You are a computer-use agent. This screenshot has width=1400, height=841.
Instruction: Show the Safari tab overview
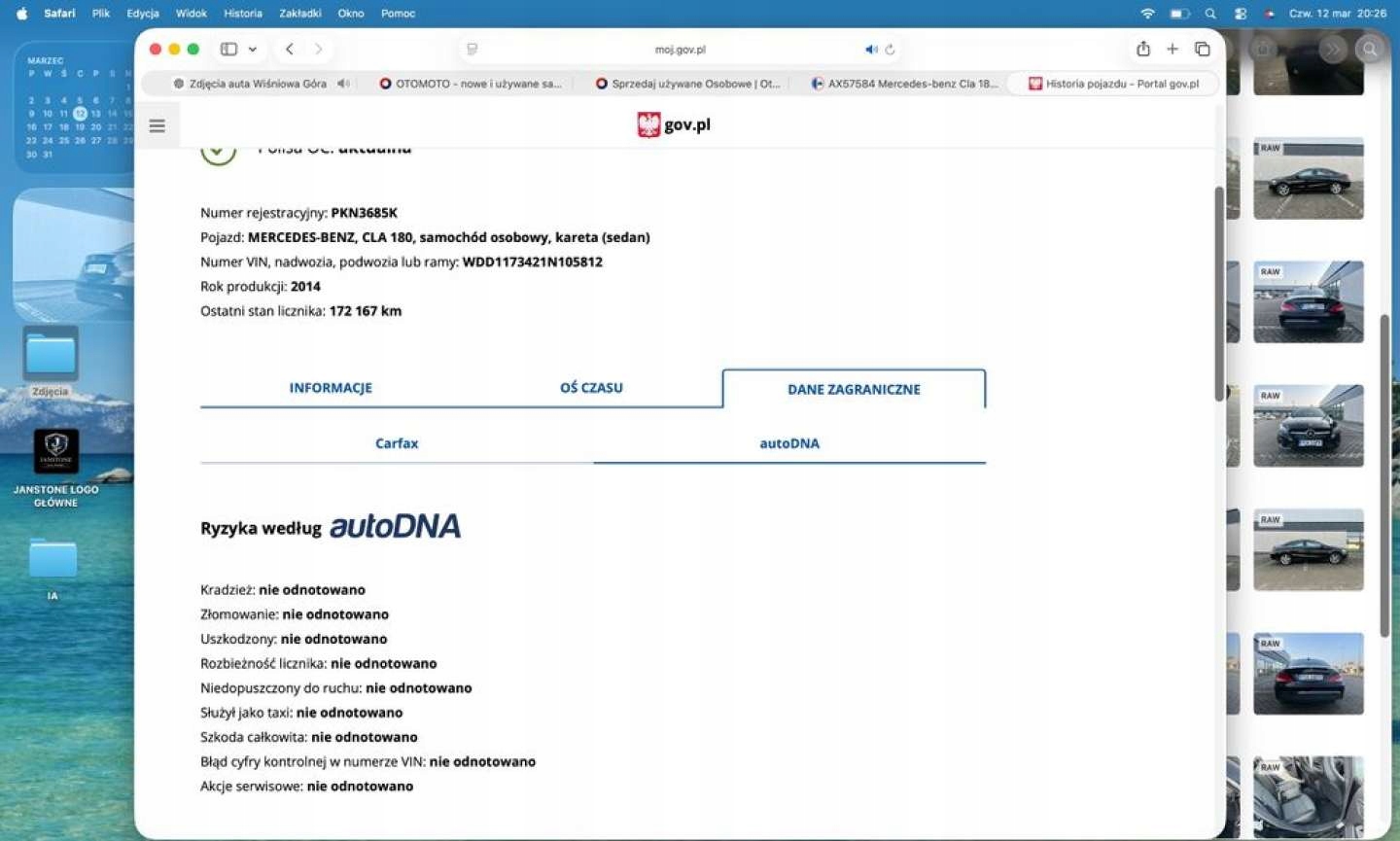point(1203,49)
